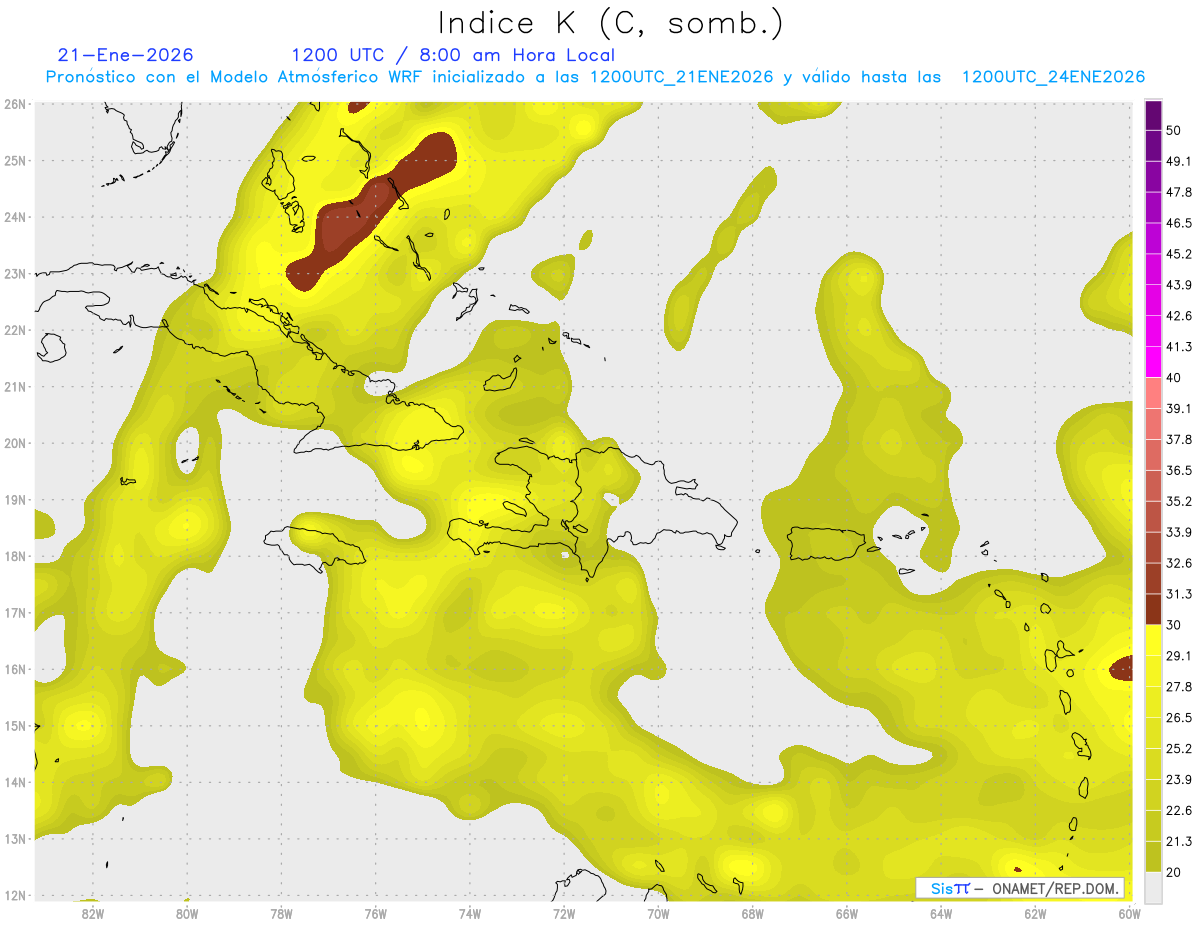
Task: Click the '37.8' value on the color scale
Action: (x=1178, y=439)
